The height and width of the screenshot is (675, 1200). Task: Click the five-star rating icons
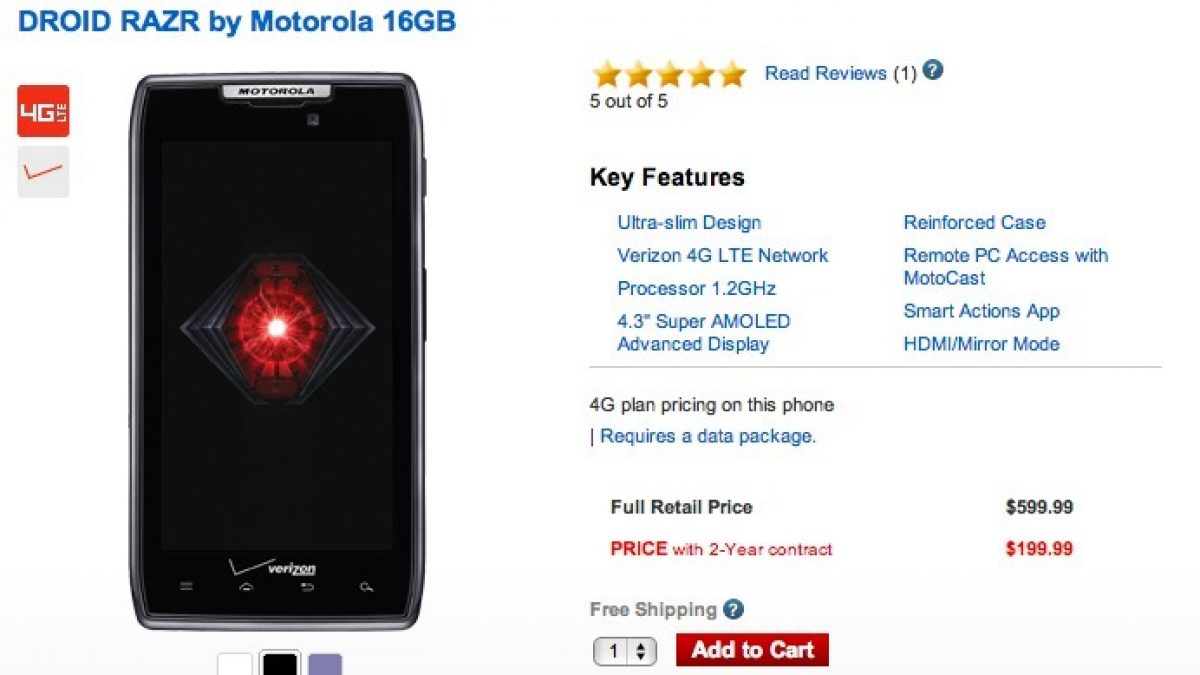coord(669,73)
